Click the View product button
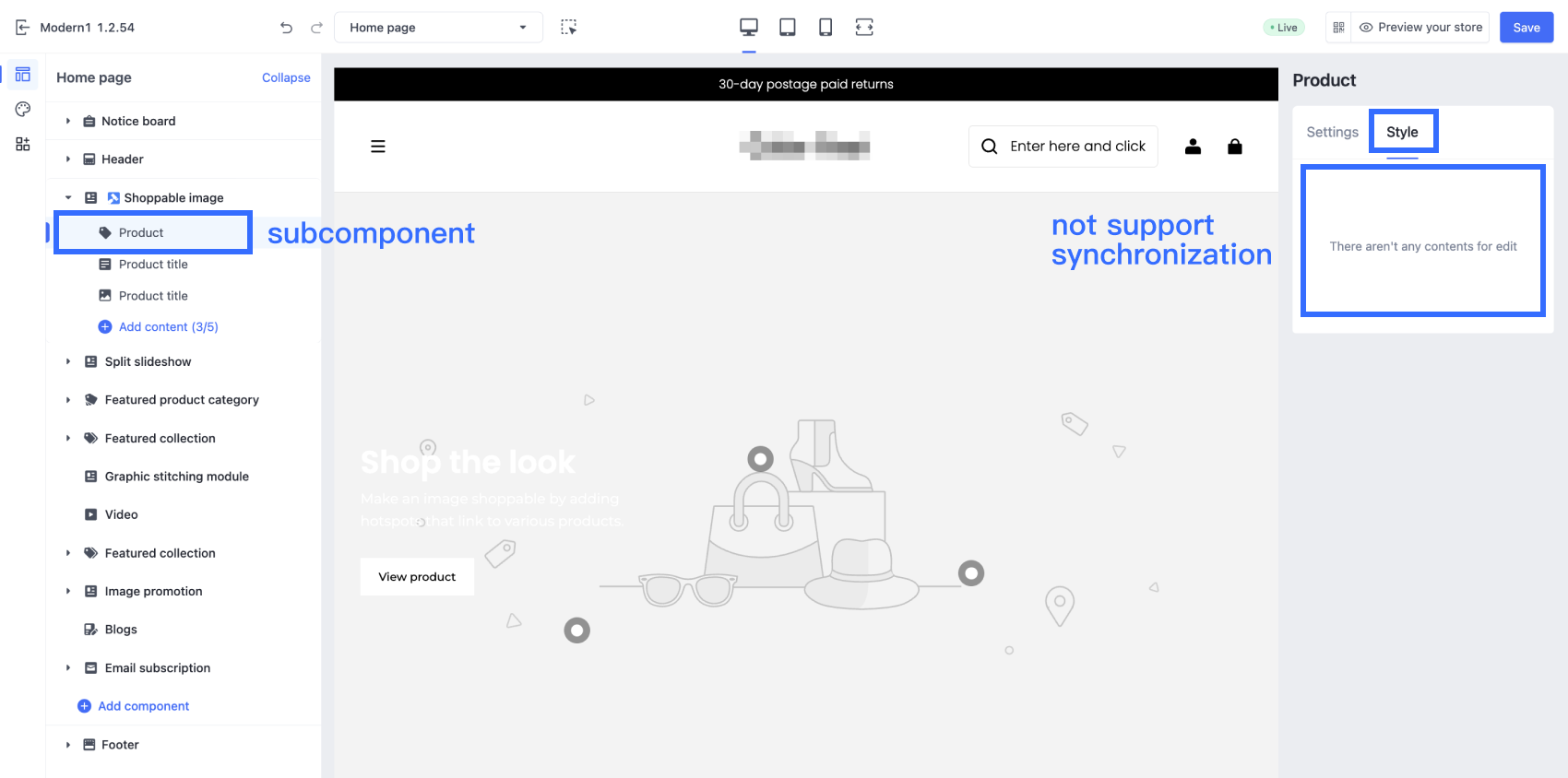 click(417, 577)
